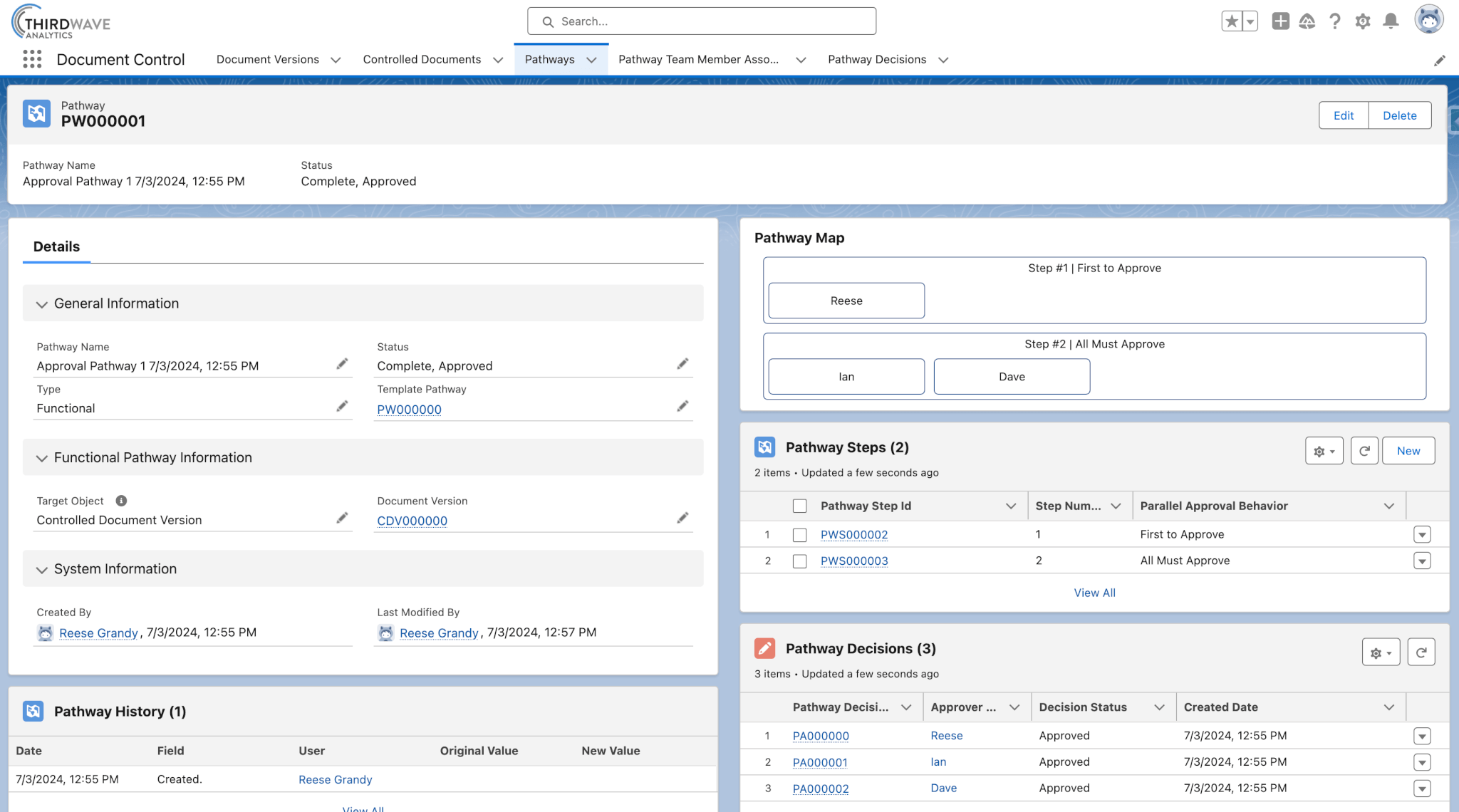
Task: Check the PWS000002 row checkbox
Action: point(800,535)
